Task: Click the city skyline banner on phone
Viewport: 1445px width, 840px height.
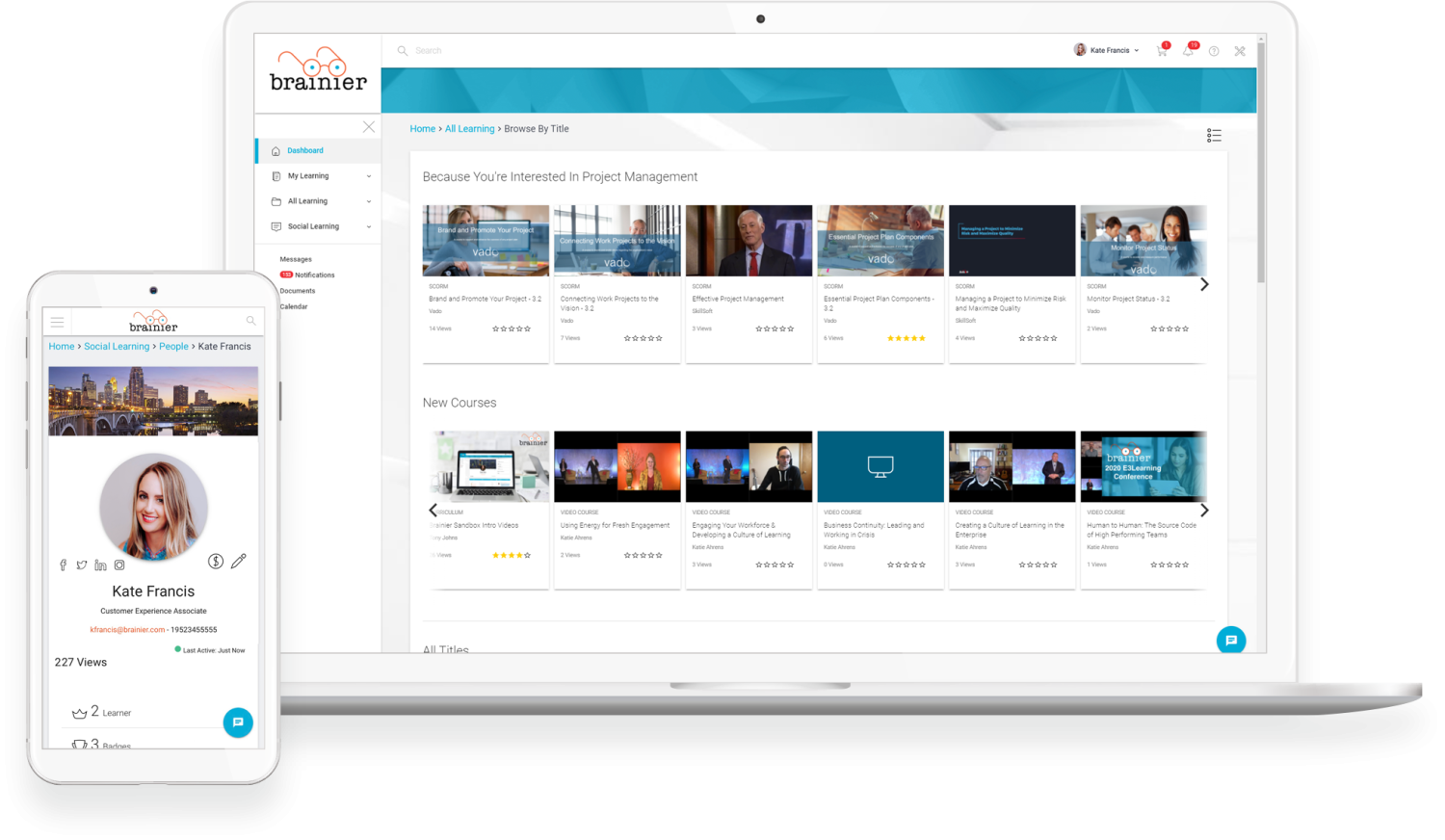Action: click(153, 401)
